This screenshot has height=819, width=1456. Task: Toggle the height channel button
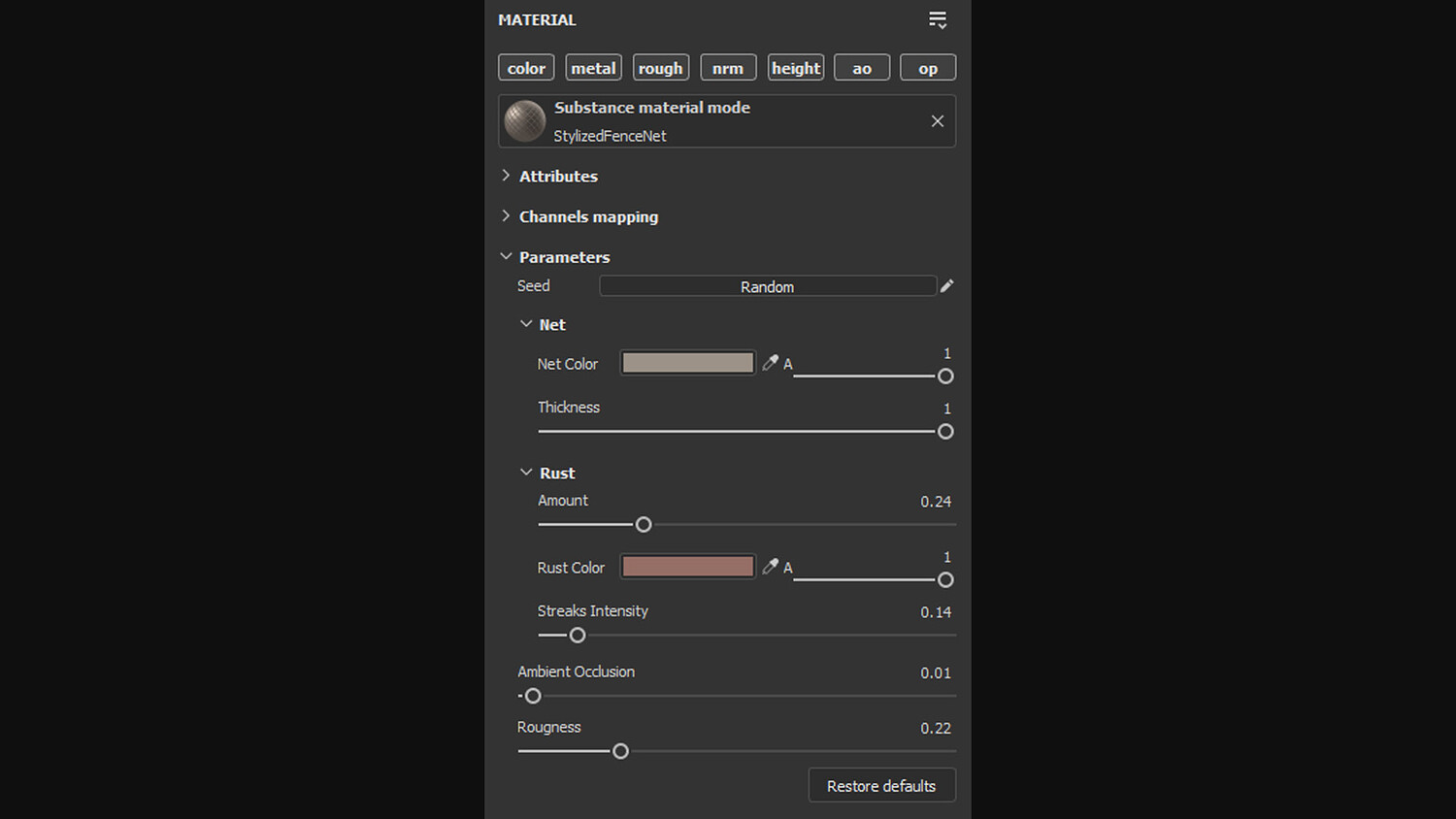point(796,68)
